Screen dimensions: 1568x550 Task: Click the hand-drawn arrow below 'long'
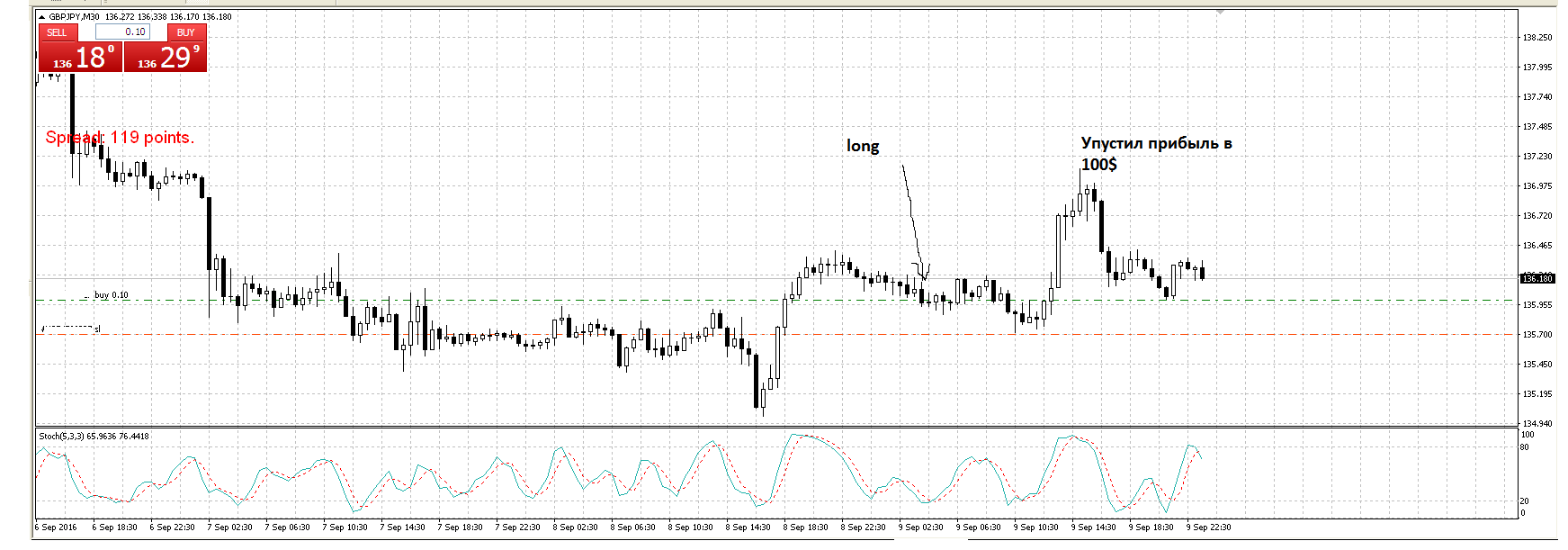click(912, 216)
